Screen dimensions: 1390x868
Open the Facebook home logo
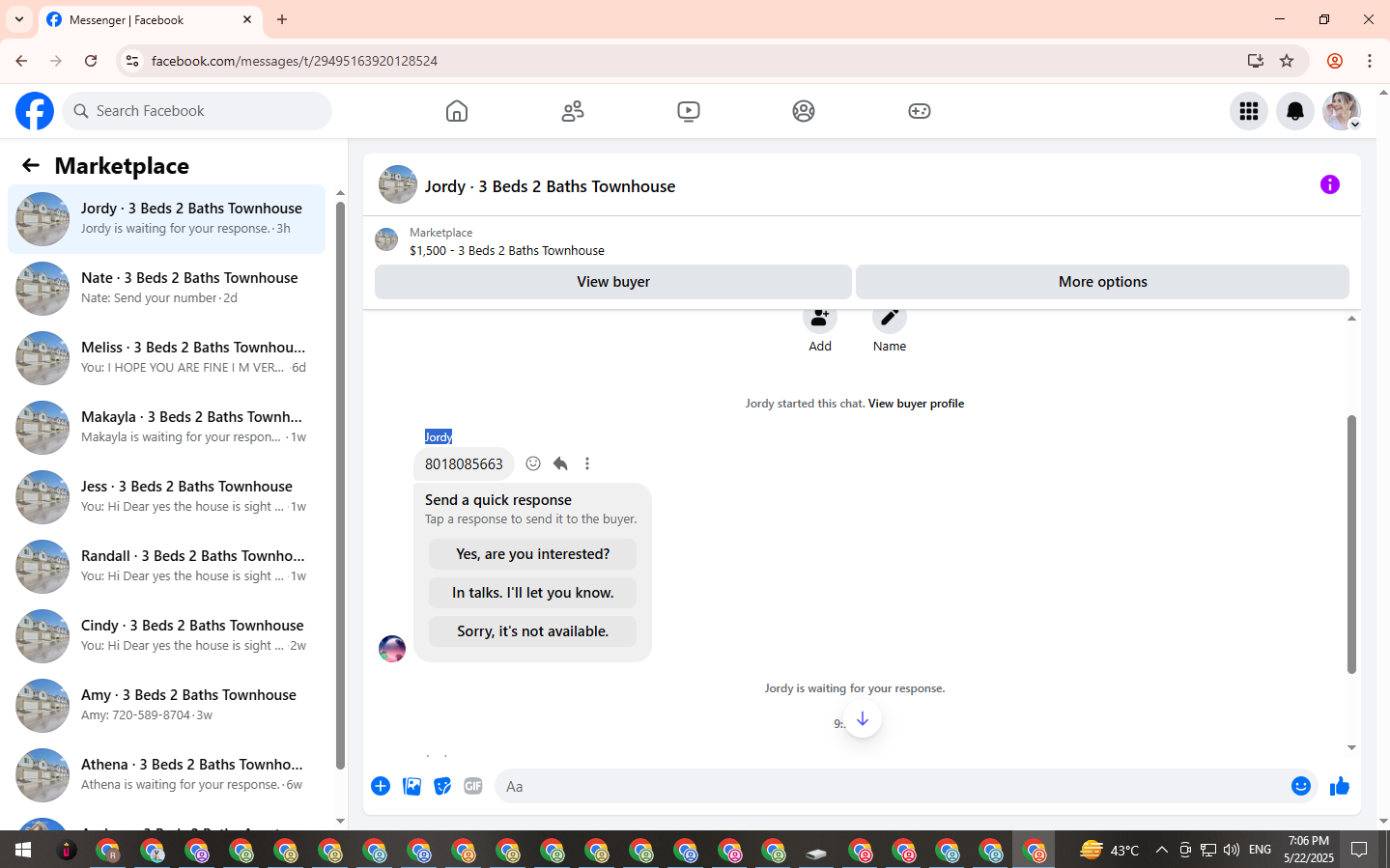pos(35,111)
